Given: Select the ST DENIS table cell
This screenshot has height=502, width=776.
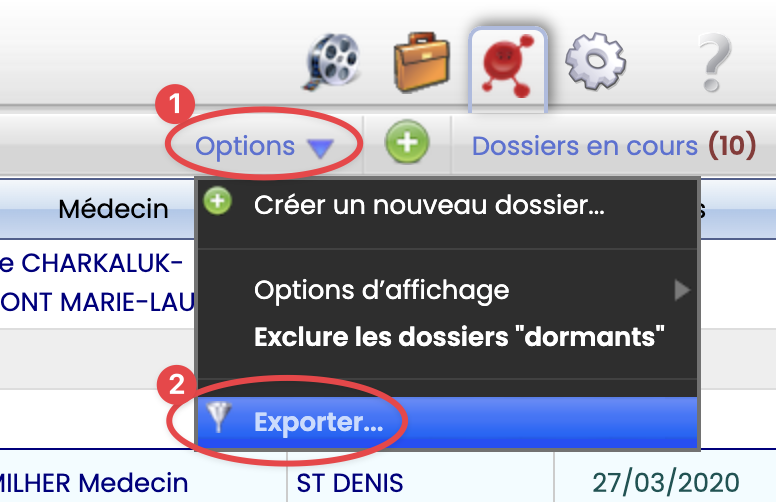Looking at the screenshot, I should tap(350, 483).
